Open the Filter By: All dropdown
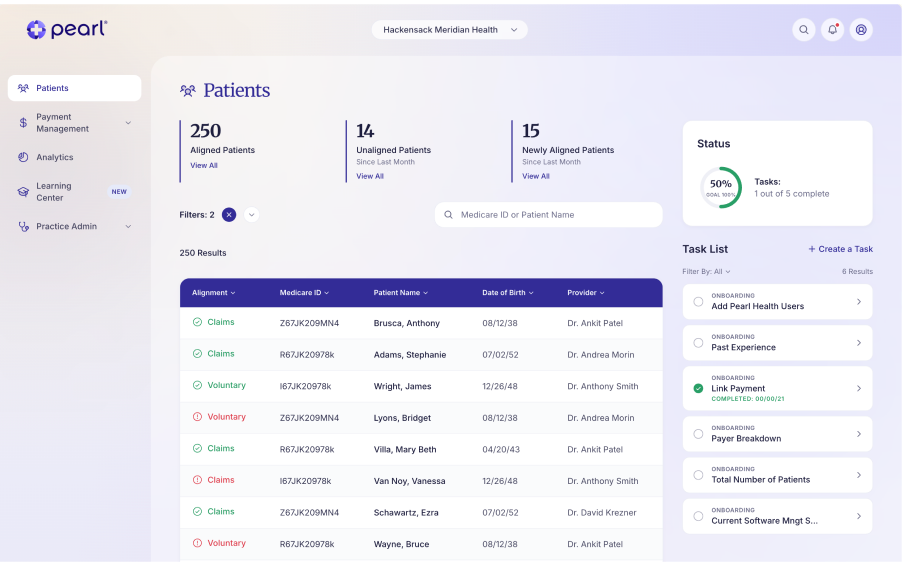903x562 pixels. (706, 272)
